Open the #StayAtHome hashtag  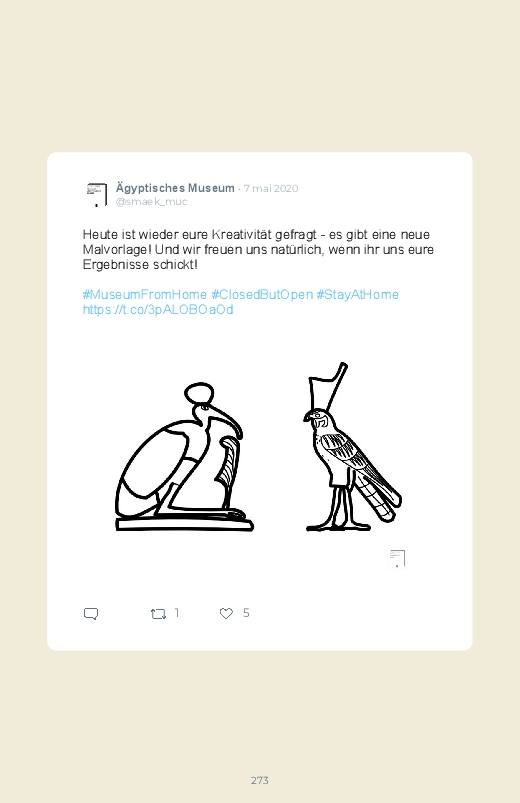pos(358,294)
